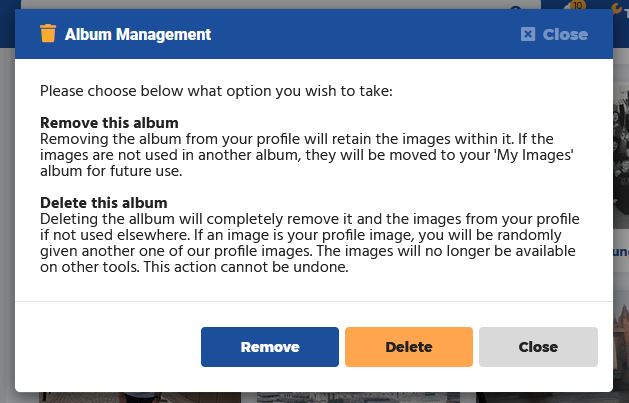Click the "Please choose below" instruction text
The height and width of the screenshot is (403, 629).
pos(216,91)
